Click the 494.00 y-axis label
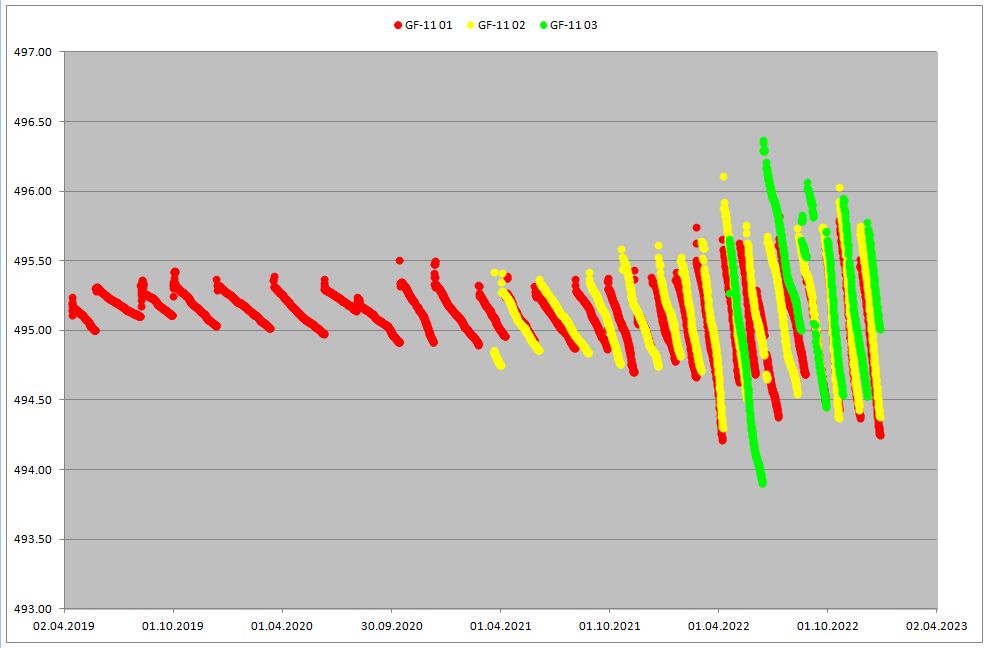Image resolution: width=988 pixels, height=648 pixels. tap(36, 470)
